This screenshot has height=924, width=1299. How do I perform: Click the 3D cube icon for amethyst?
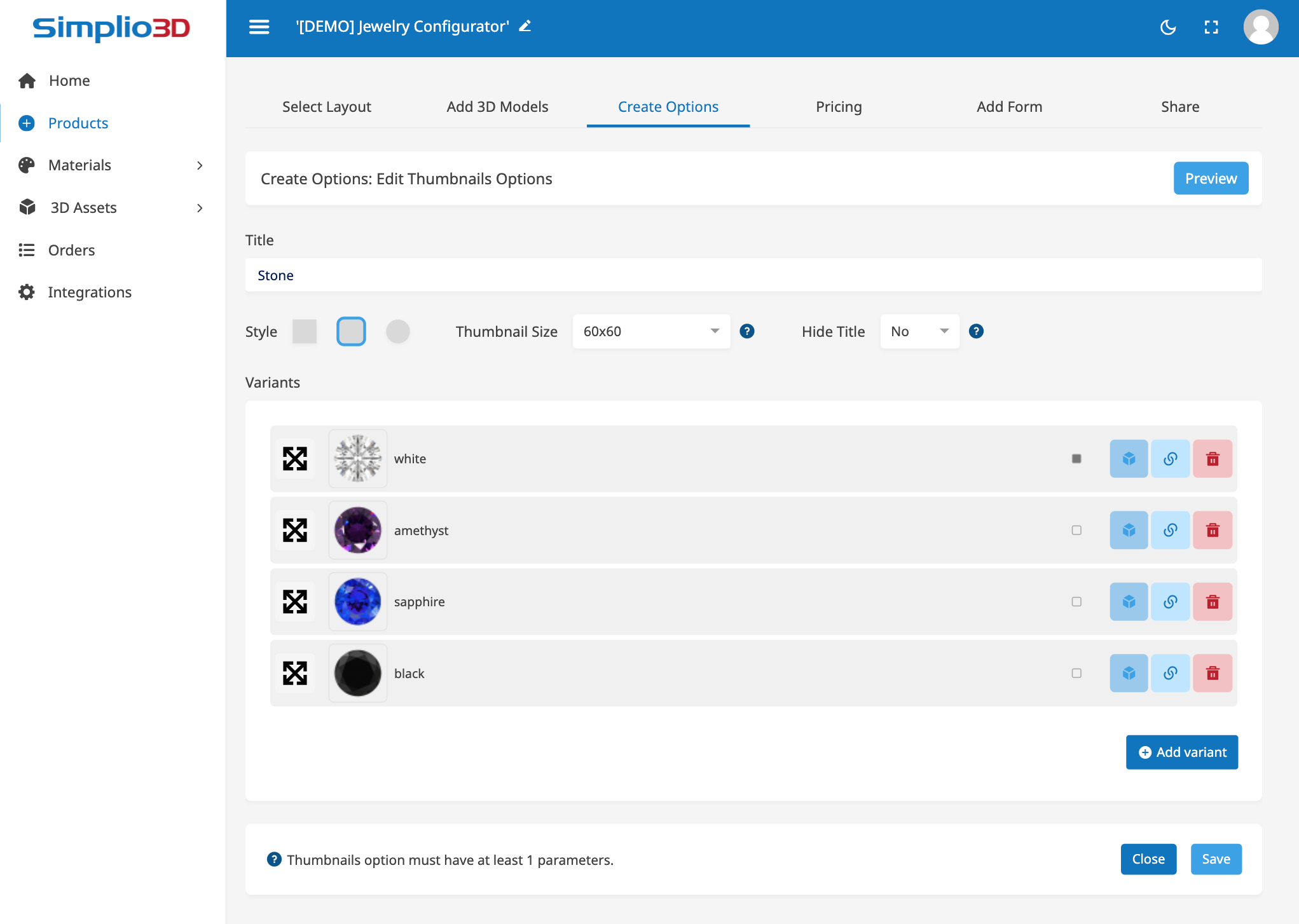pyautogui.click(x=1129, y=530)
